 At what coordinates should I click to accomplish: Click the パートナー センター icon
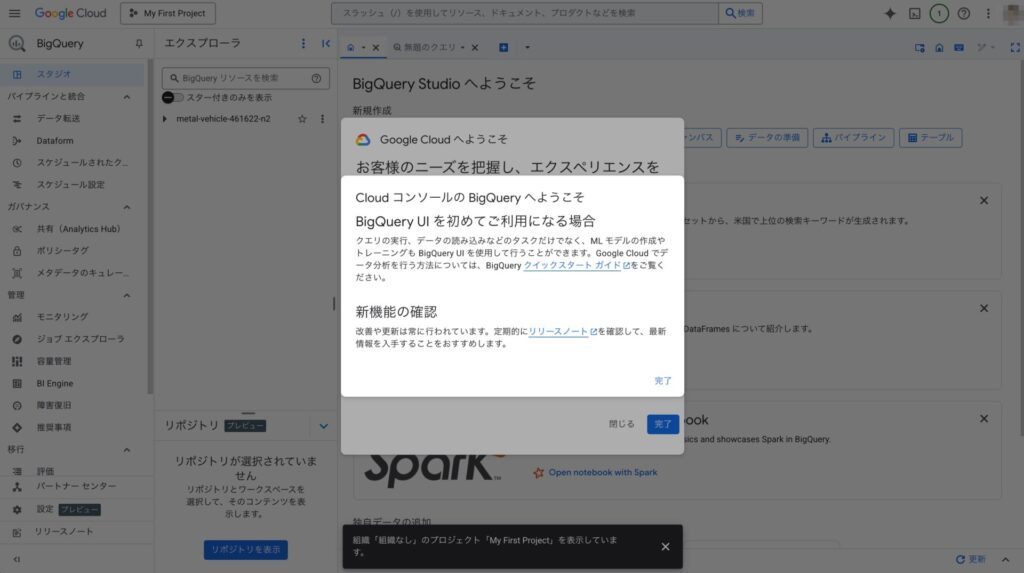(x=17, y=487)
